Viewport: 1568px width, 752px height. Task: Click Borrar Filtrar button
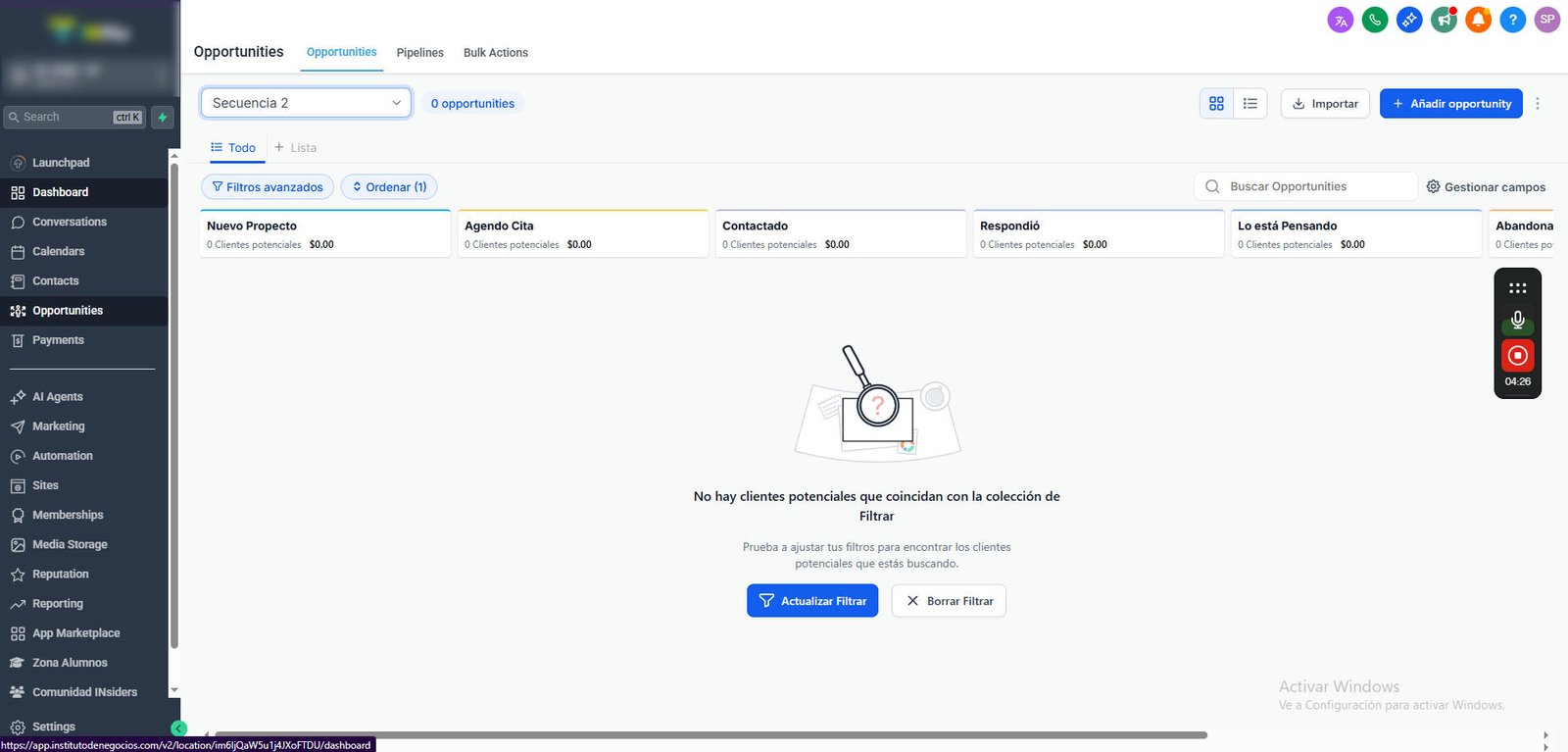(949, 601)
